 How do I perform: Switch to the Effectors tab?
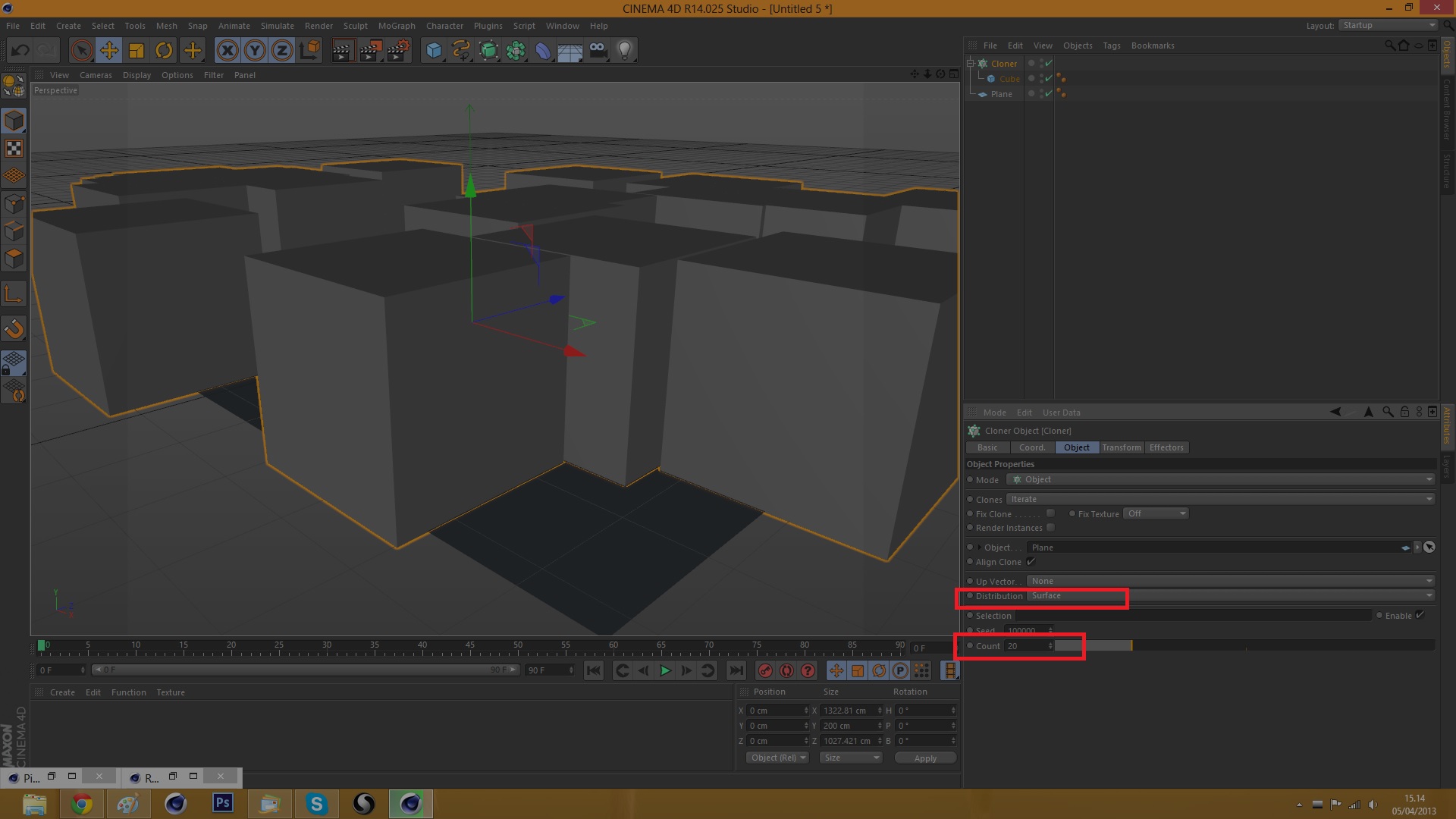[1166, 447]
